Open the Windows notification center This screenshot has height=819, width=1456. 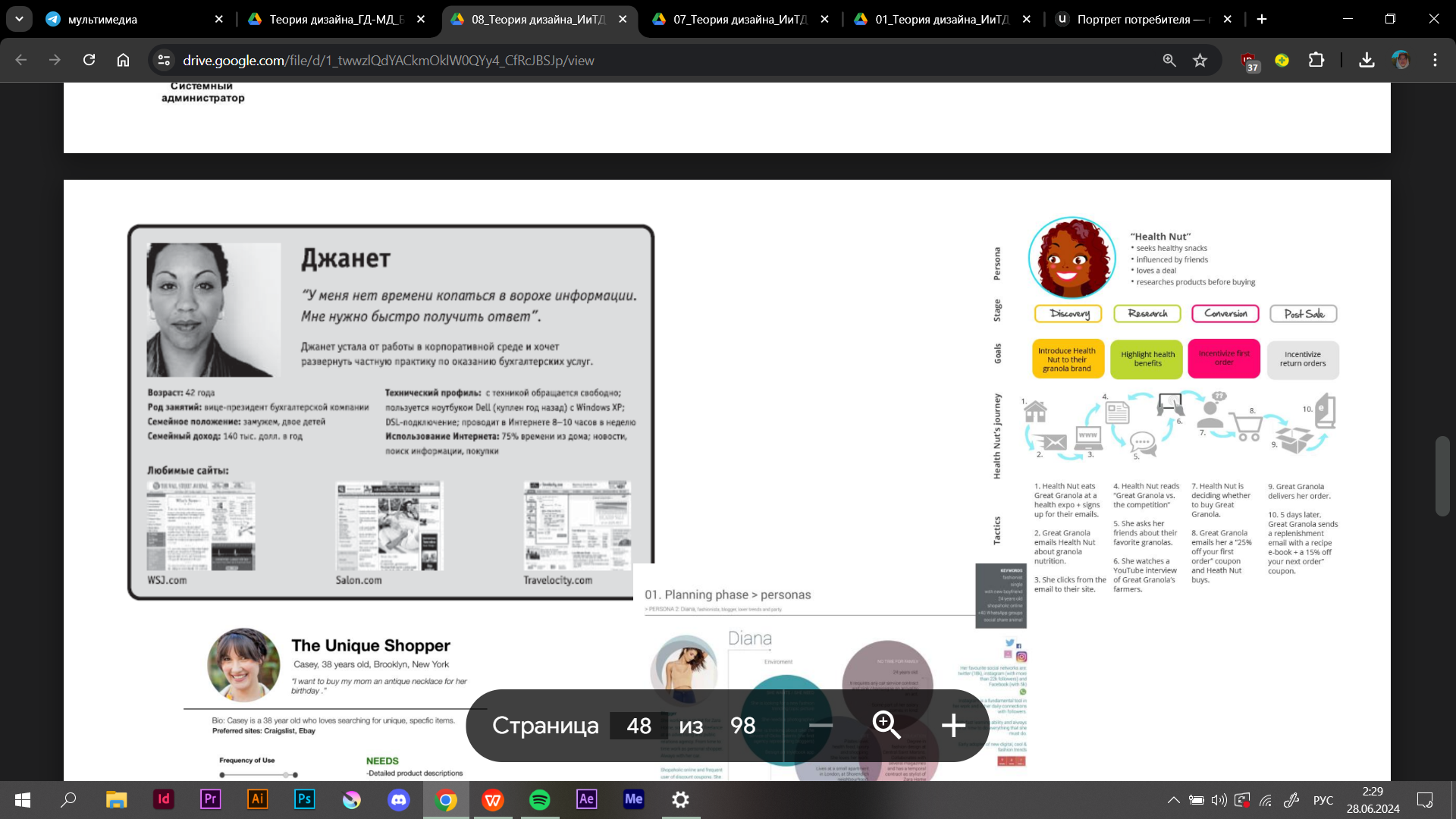click(x=1425, y=800)
